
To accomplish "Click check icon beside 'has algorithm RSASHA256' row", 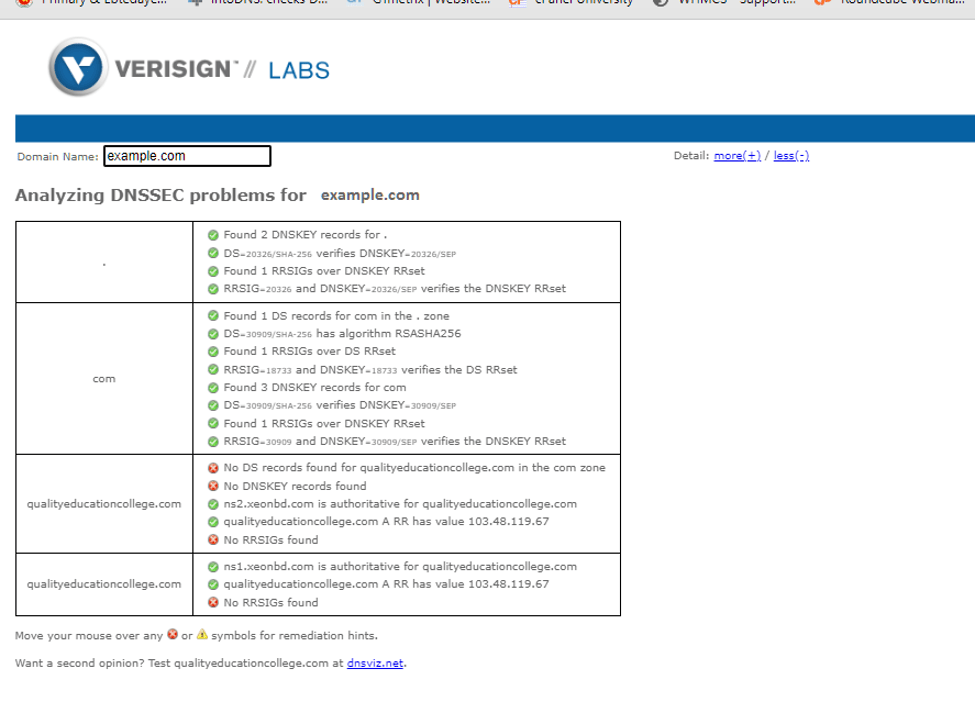I will click(213, 334).
